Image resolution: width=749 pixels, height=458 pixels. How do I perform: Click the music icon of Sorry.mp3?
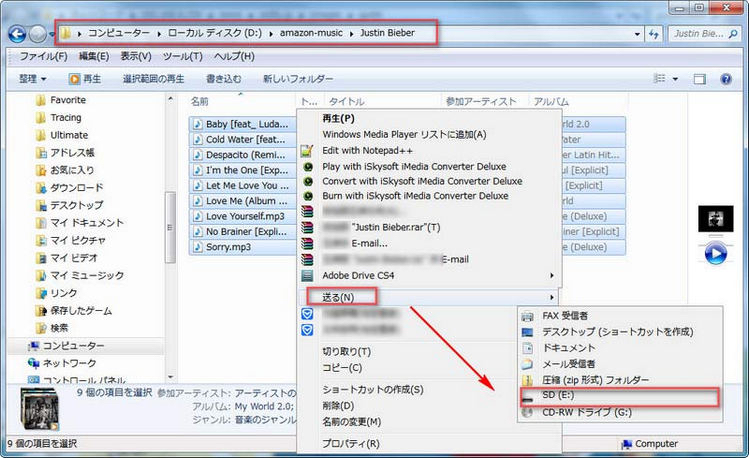click(x=197, y=247)
